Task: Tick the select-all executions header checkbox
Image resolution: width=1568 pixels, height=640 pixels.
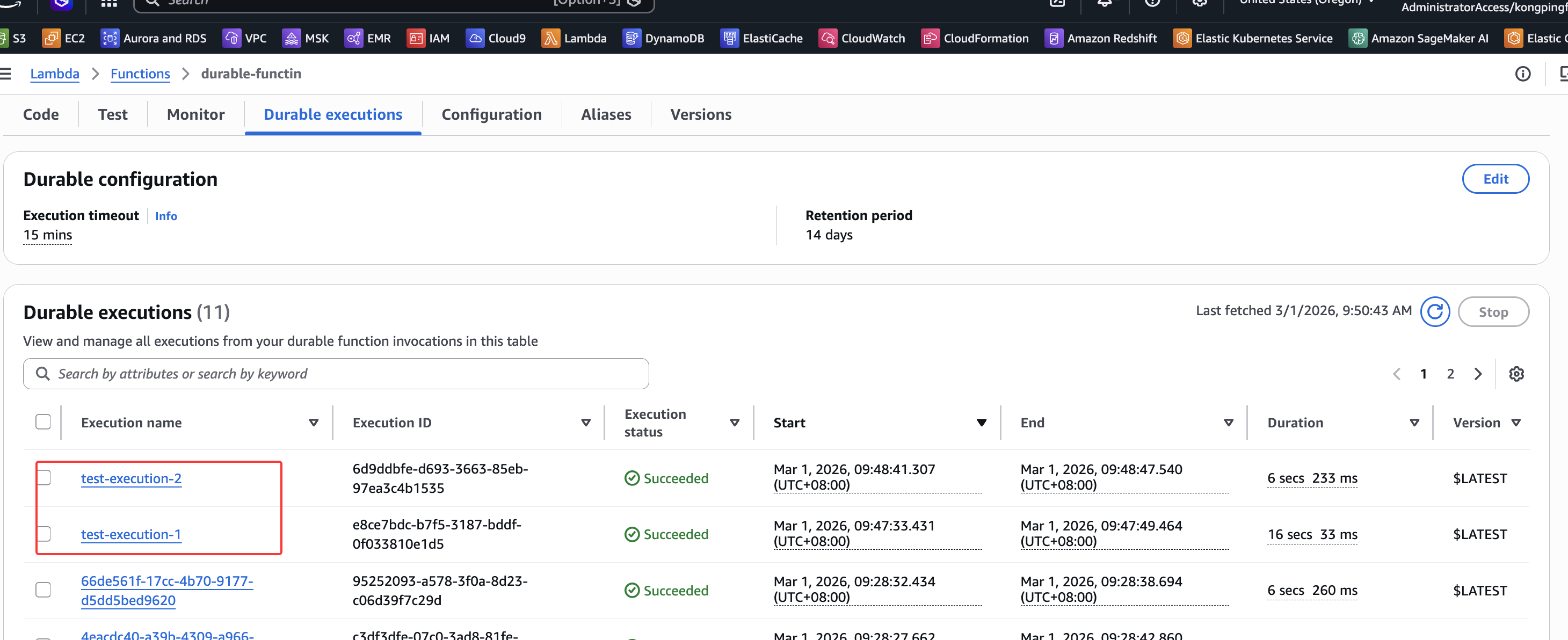Action: click(x=43, y=421)
